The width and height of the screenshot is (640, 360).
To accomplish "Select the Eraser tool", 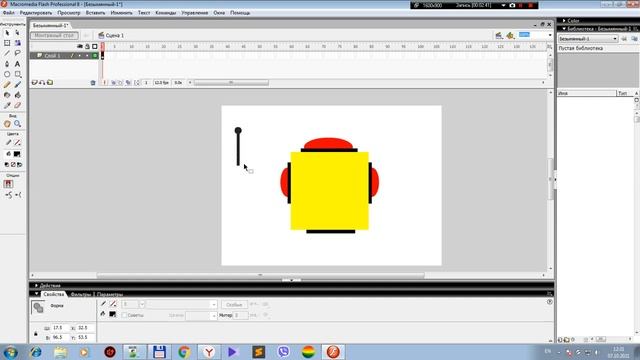I will pos(18,105).
